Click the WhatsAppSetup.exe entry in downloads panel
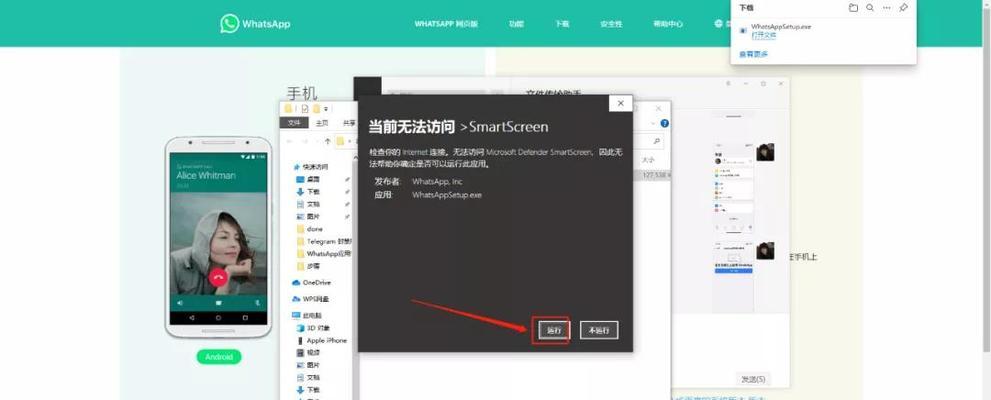The image size is (991, 400). click(781, 27)
